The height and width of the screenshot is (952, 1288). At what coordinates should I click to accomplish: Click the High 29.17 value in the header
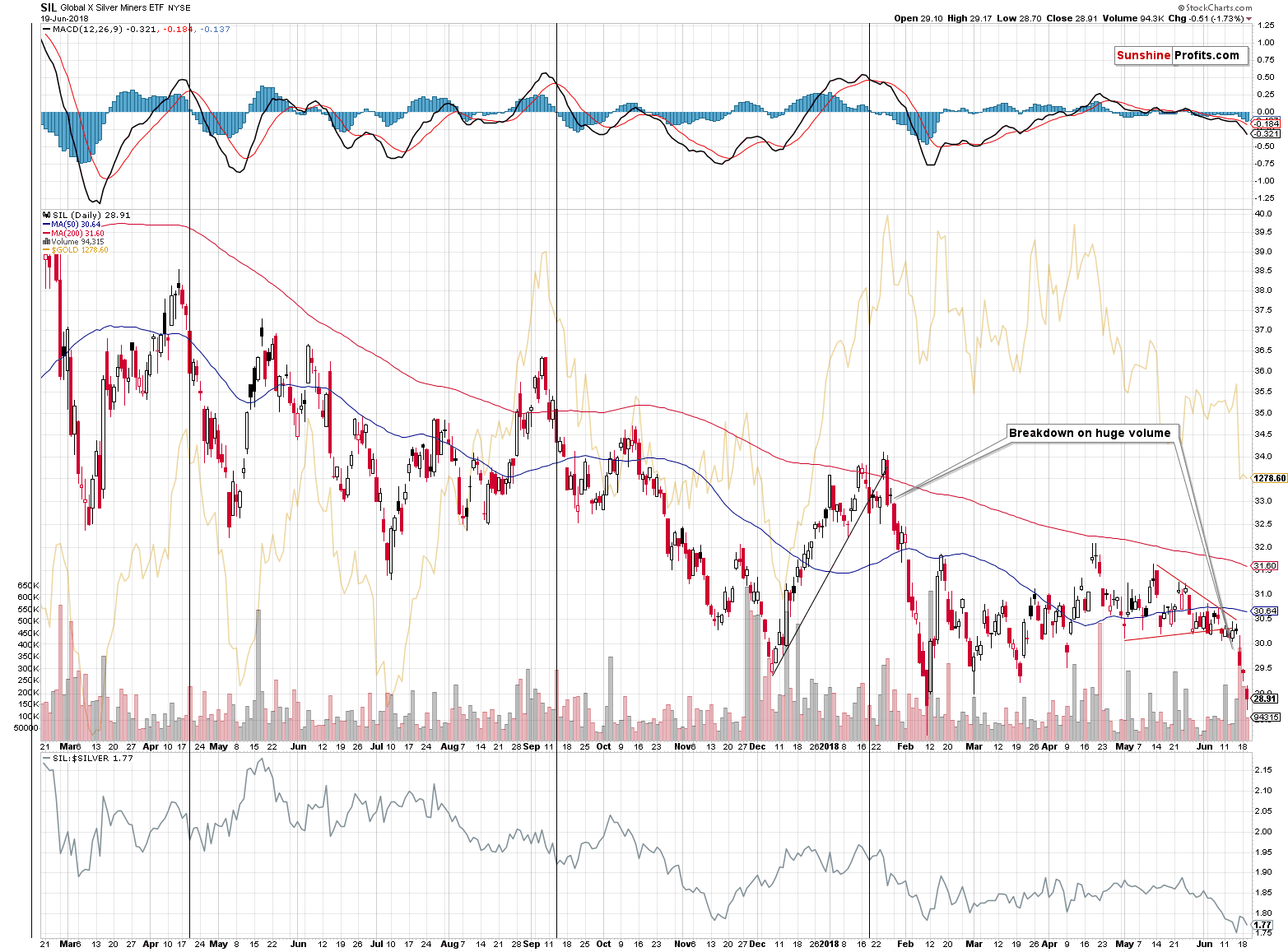[x=969, y=18]
